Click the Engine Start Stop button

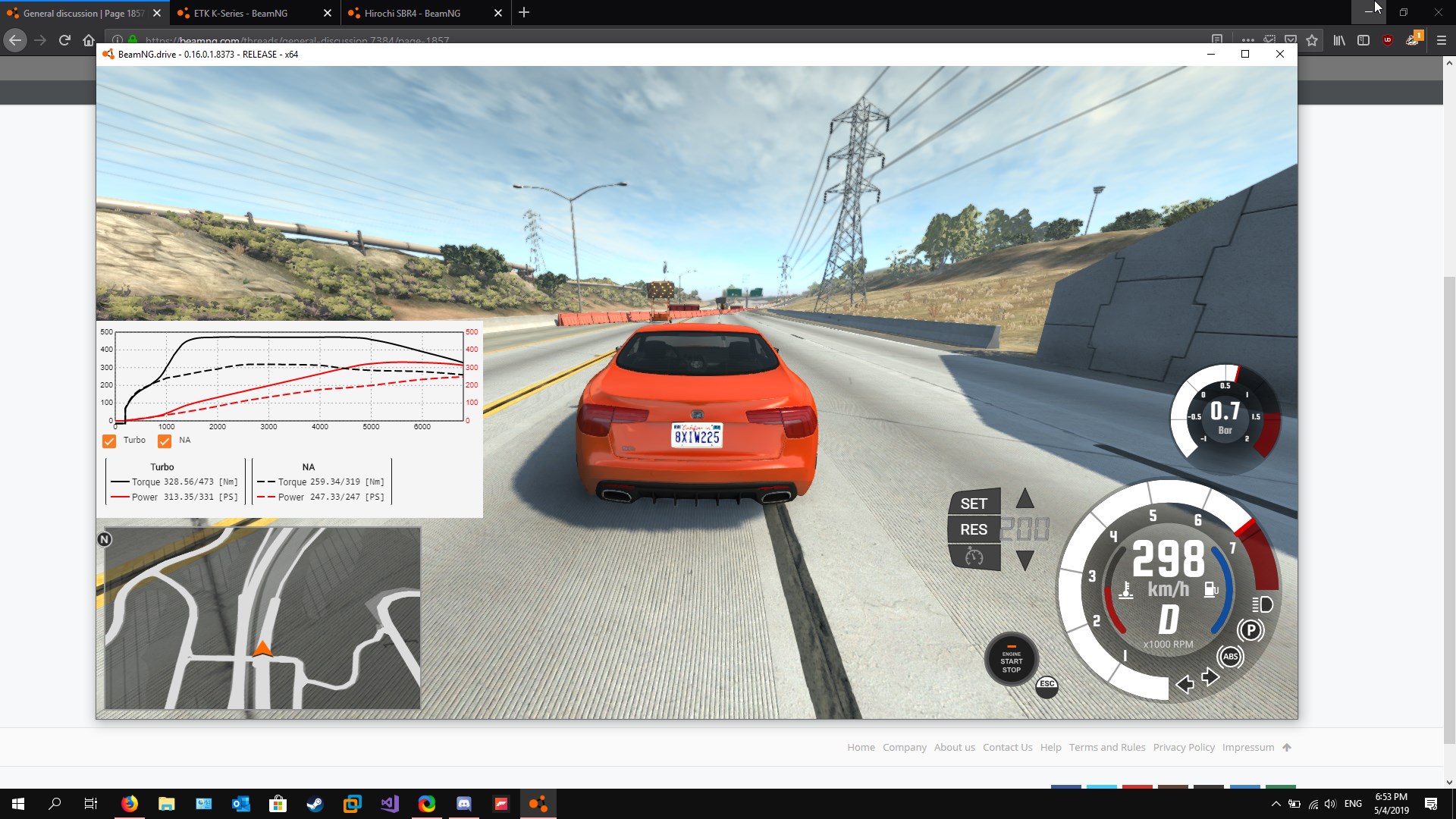pos(1011,660)
